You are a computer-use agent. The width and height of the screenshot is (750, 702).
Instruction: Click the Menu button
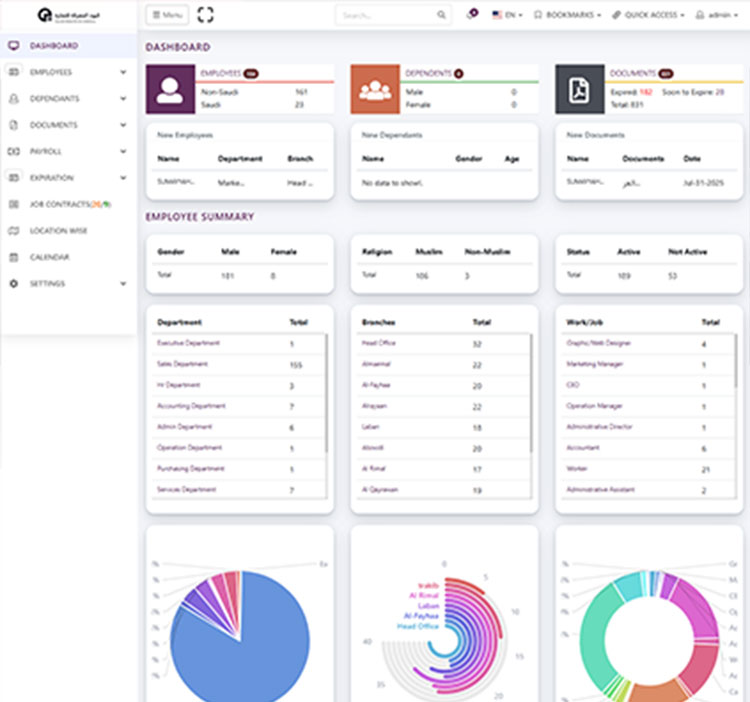click(x=167, y=15)
